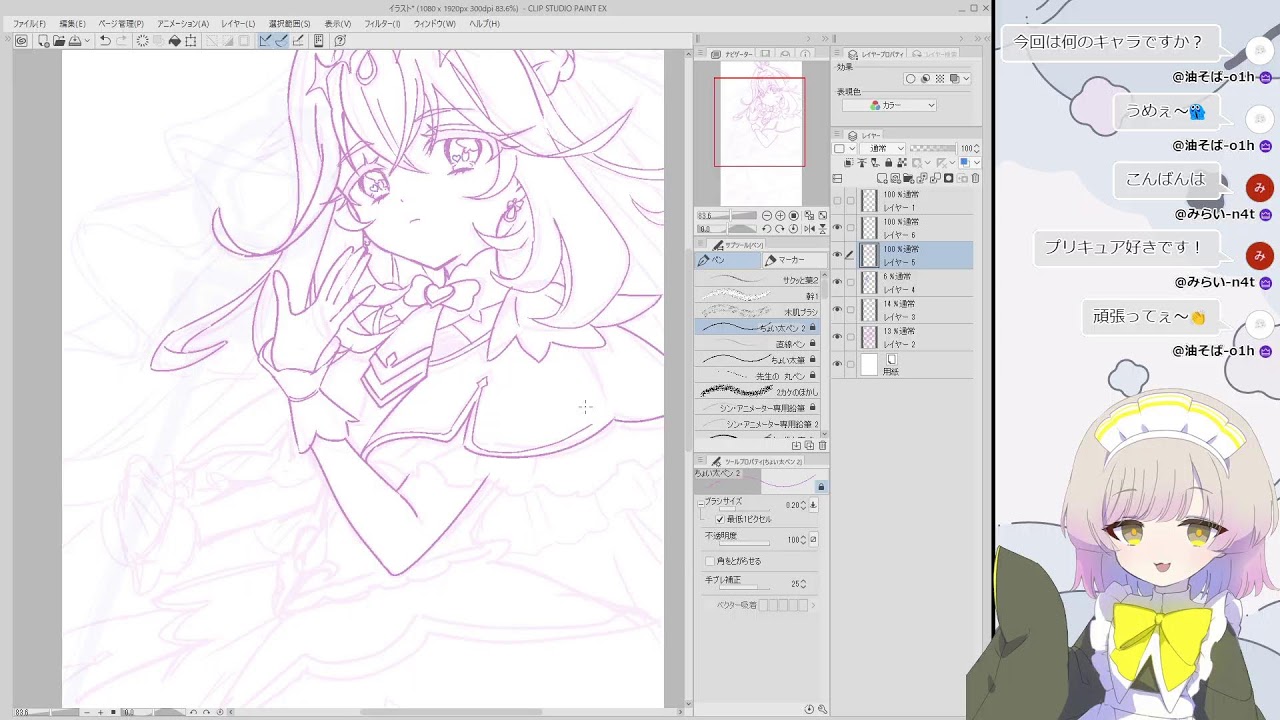Zoom in in the Navigator panel
The height and width of the screenshot is (720, 1280).
[x=780, y=216]
